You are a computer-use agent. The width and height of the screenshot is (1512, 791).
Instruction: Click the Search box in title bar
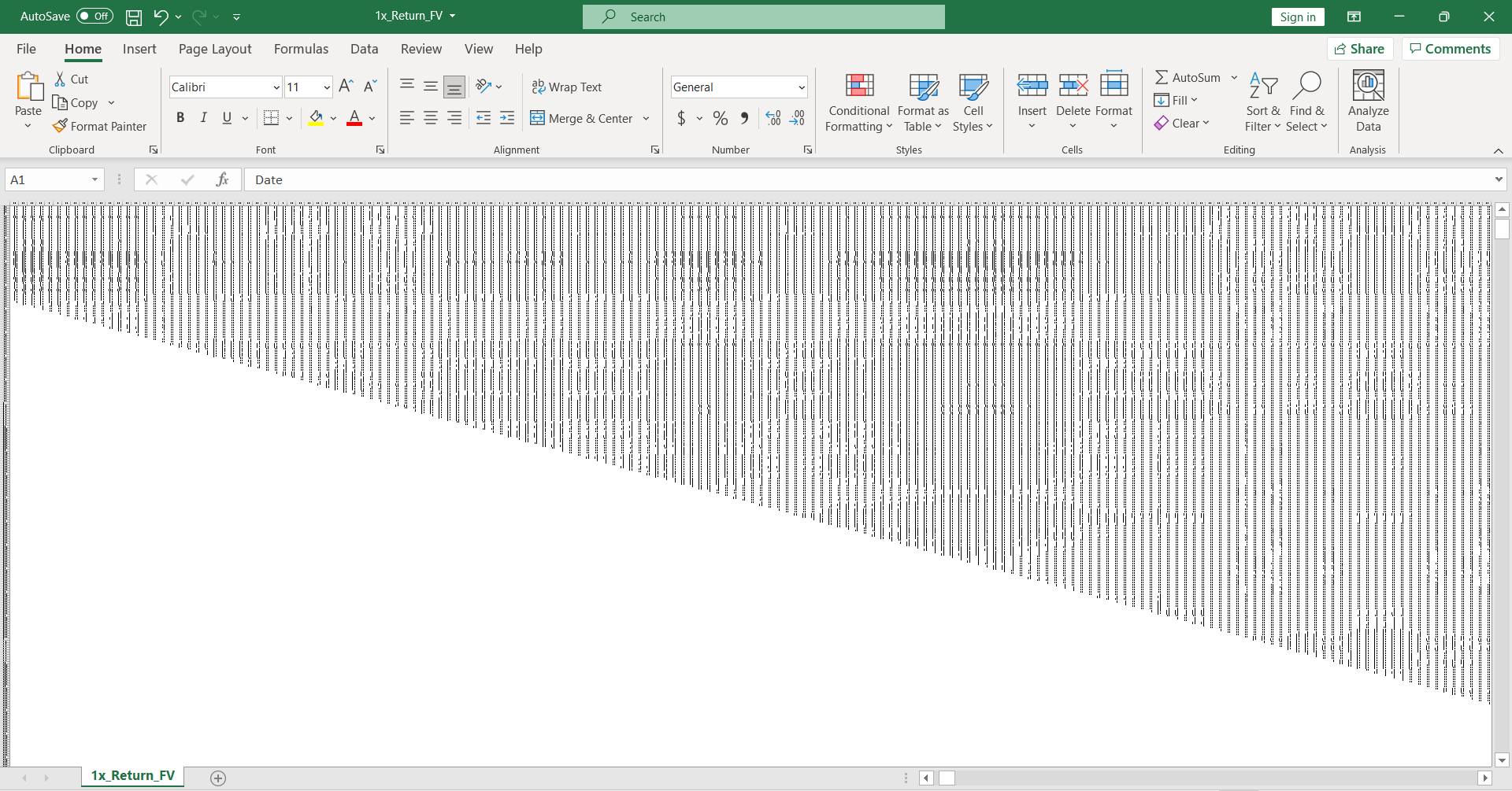point(764,17)
